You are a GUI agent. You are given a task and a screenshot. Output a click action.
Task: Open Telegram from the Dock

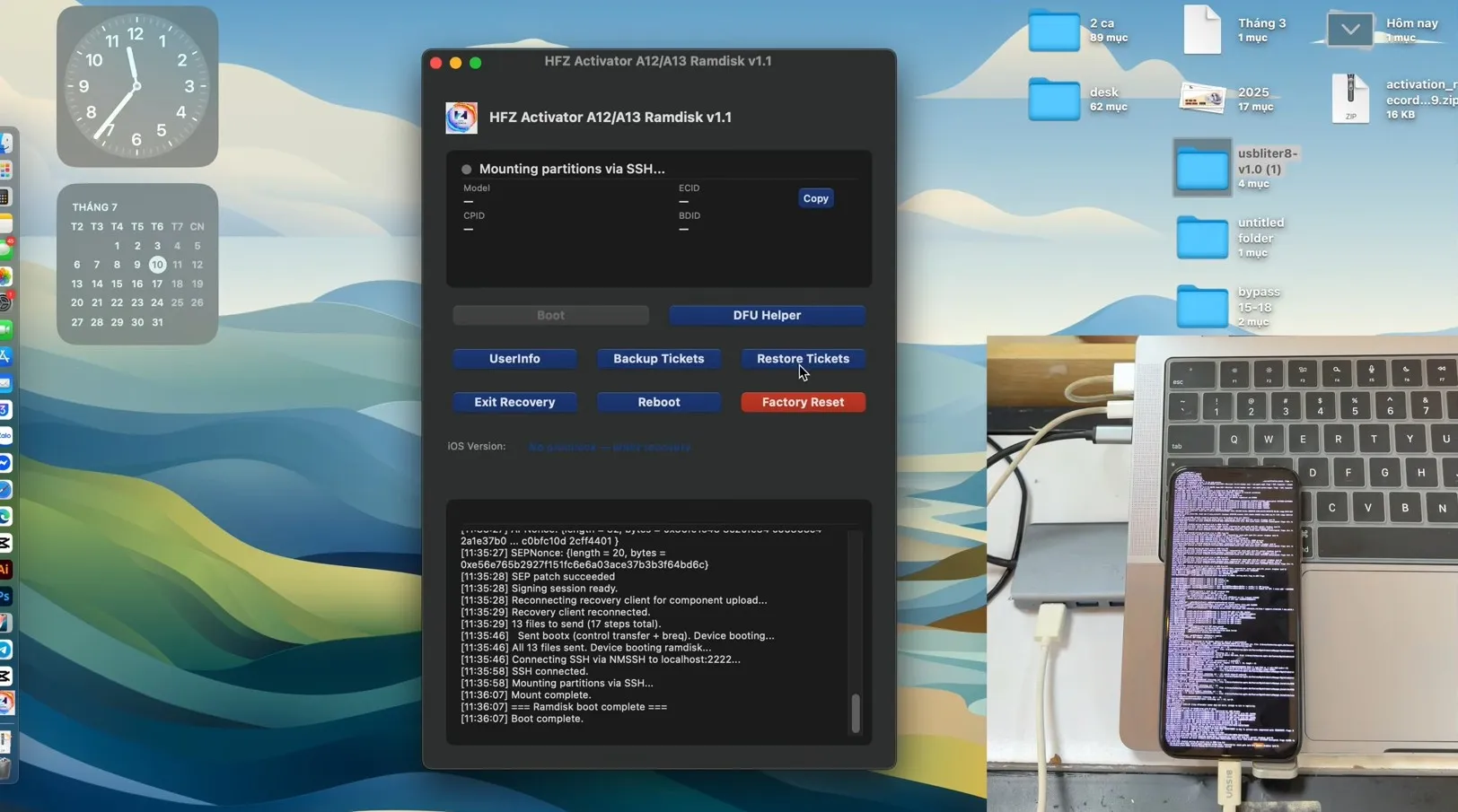click(x=5, y=650)
